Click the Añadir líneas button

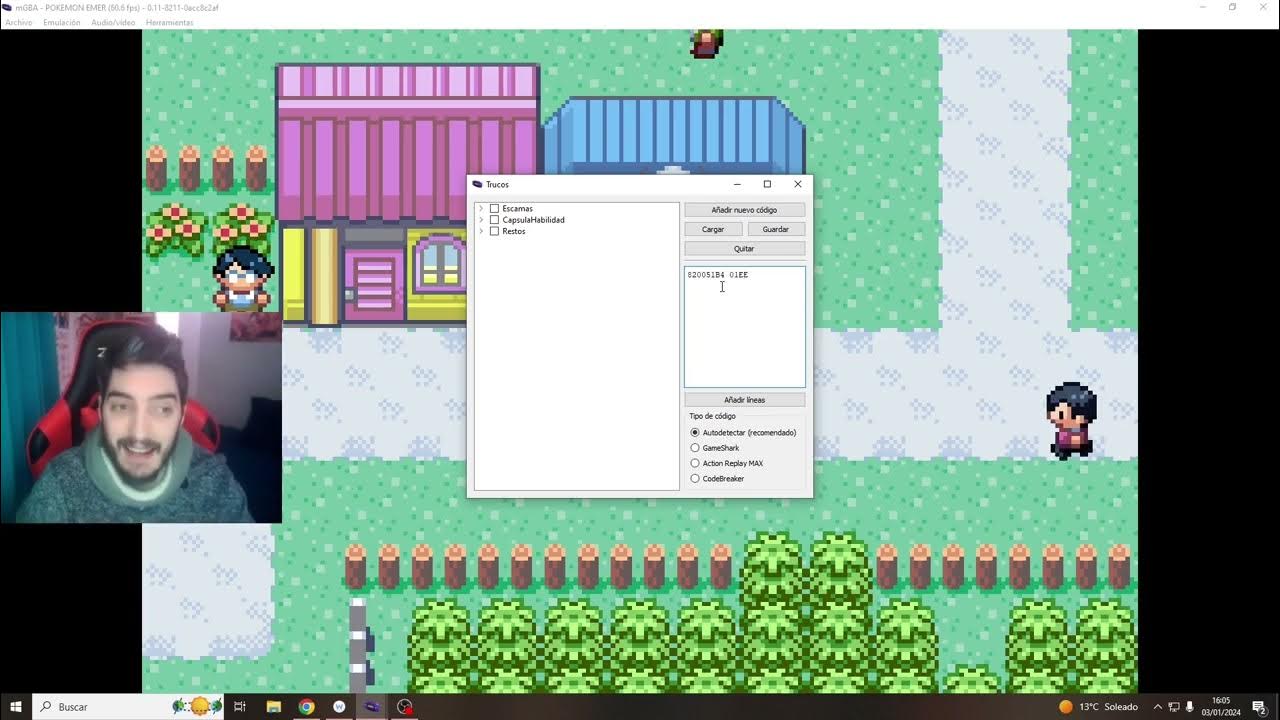click(x=744, y=400)
